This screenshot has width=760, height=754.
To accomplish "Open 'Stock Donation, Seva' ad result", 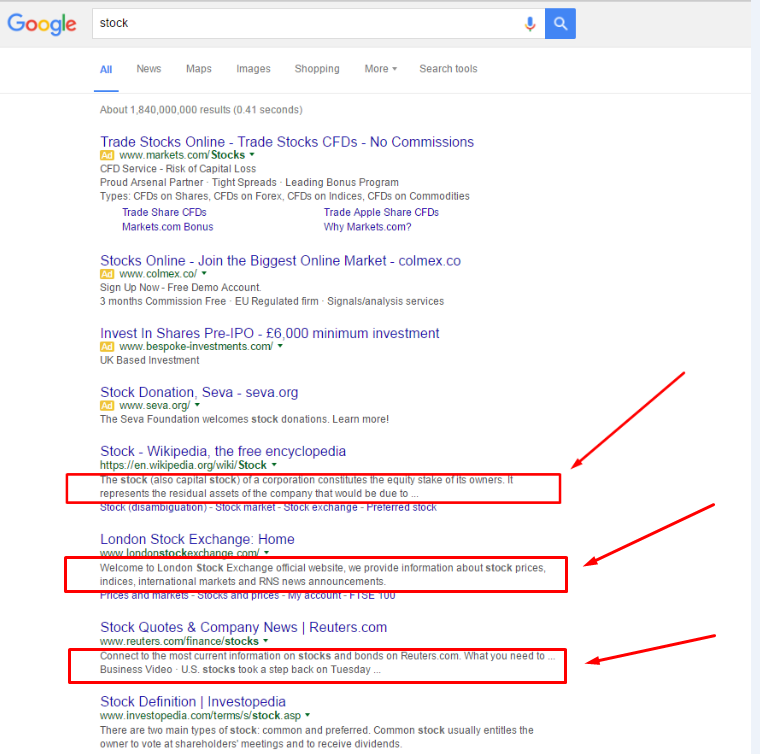I will [199, 393].
